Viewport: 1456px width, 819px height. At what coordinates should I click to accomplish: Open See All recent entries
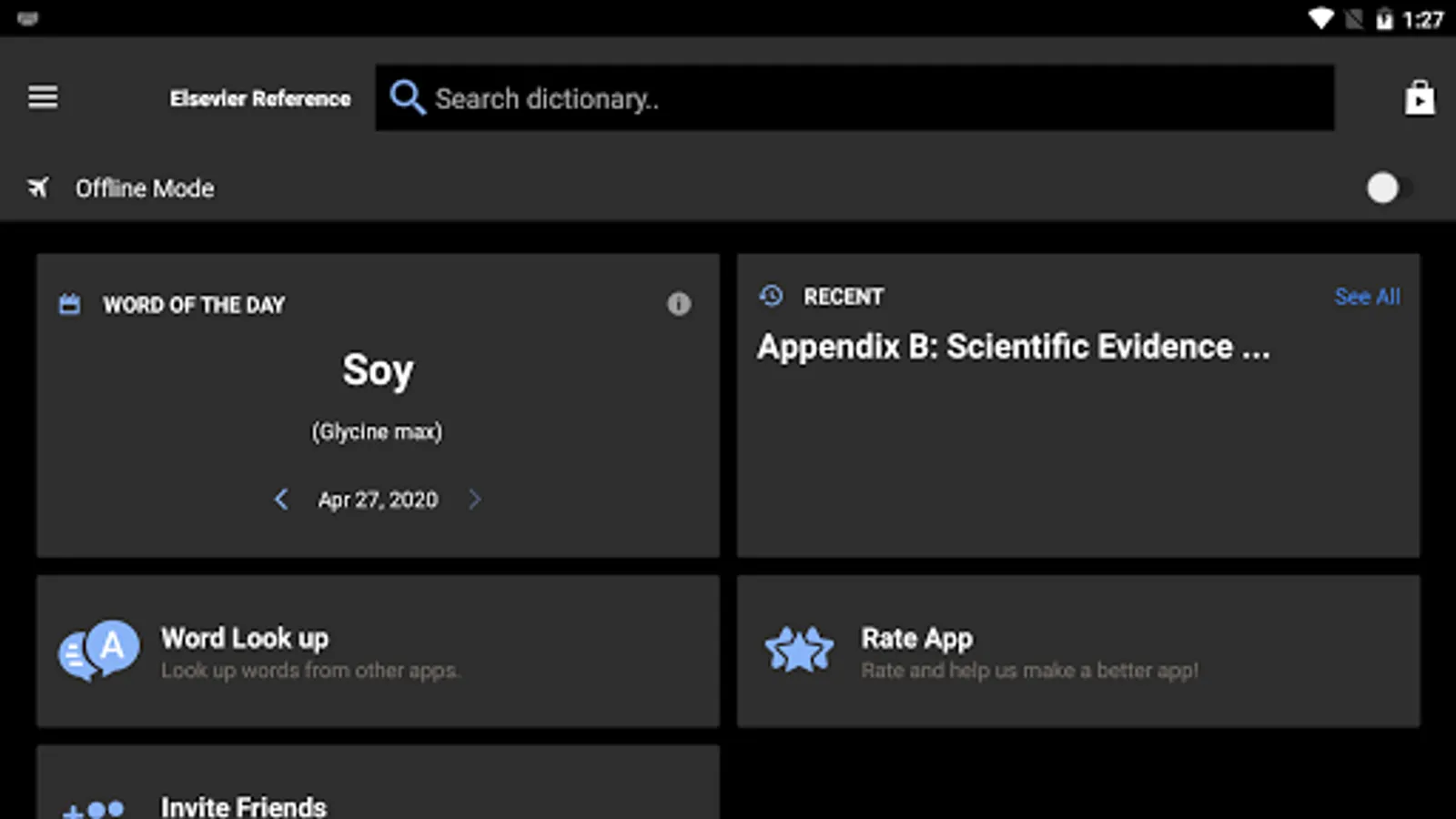point(1367,297)
